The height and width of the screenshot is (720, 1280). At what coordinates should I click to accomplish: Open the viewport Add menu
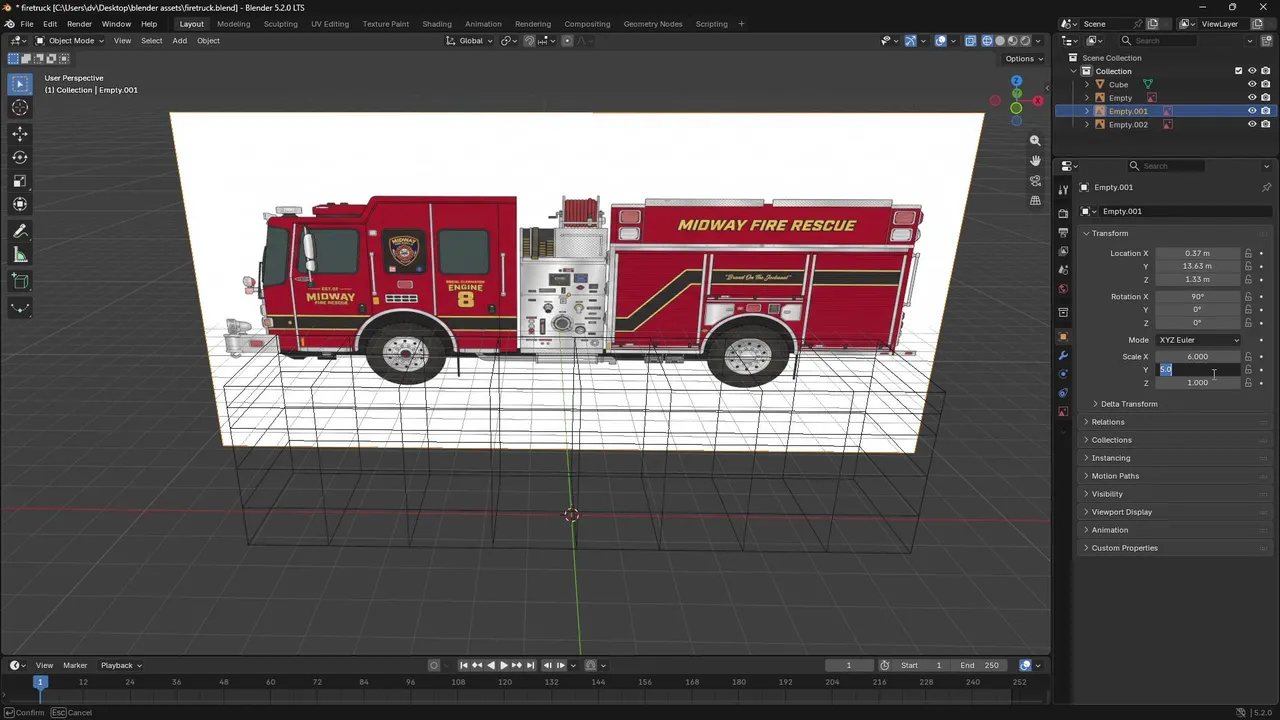click(x=179, y=41)
